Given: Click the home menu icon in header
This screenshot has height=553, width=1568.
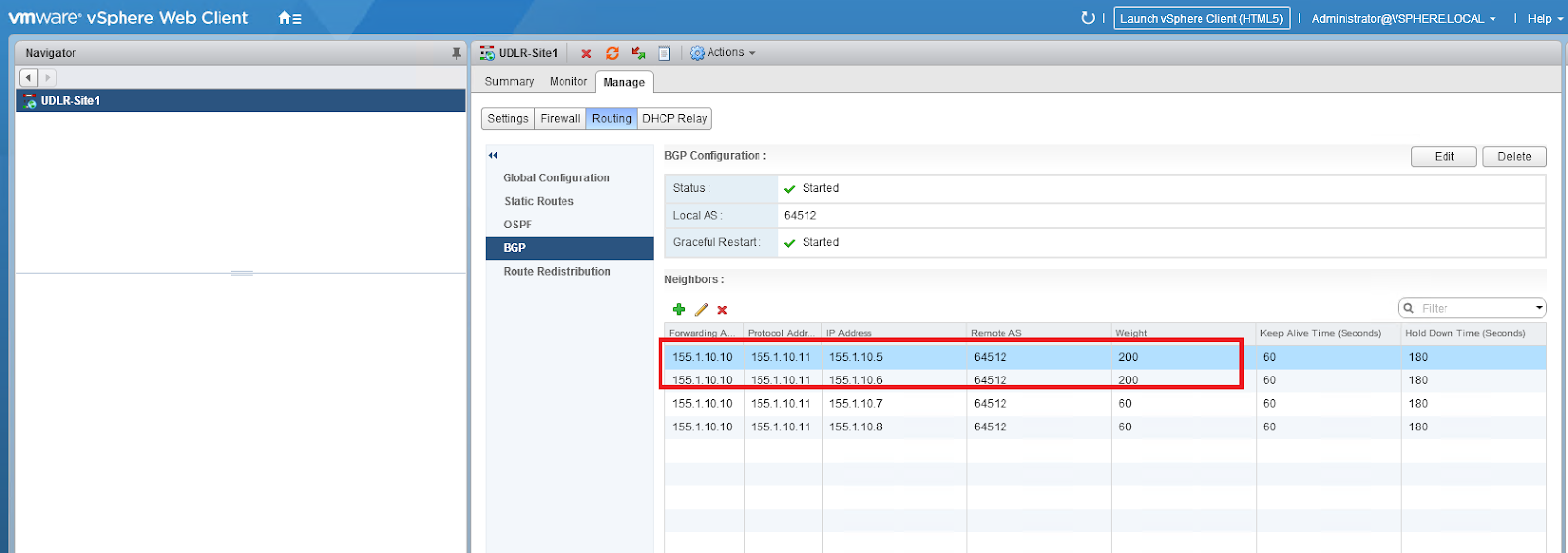Looking at the screenshot, I should click(289, 18).
